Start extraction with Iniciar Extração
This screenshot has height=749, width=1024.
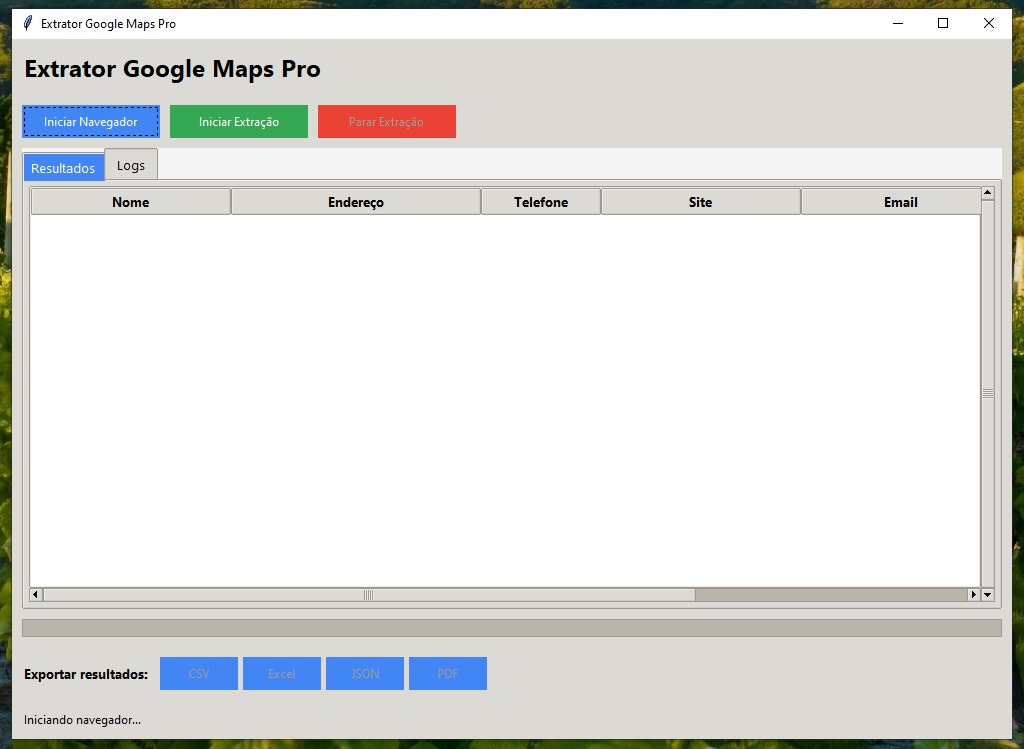point(239,121)
